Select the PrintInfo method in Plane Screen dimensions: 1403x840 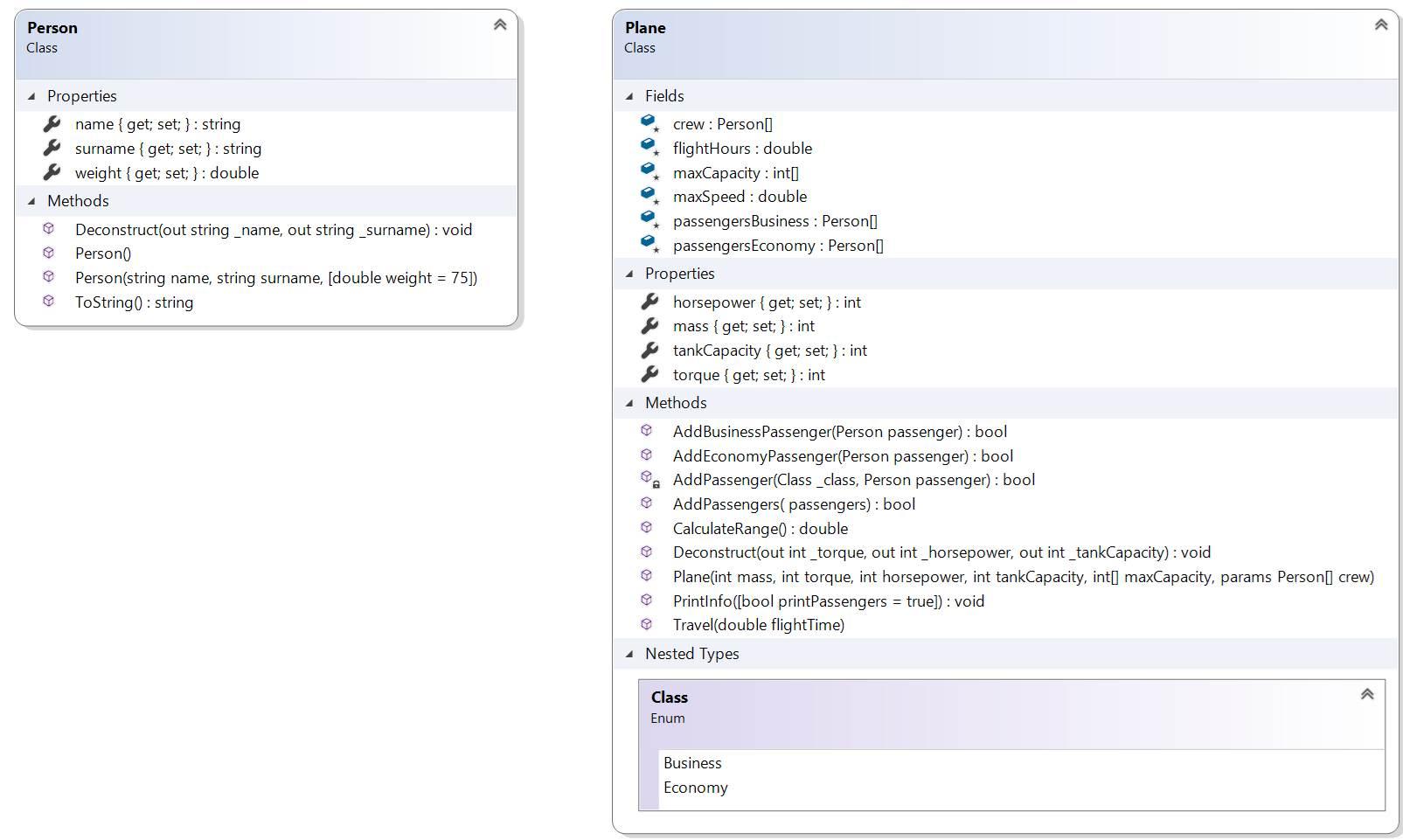[x=828, y=601]
